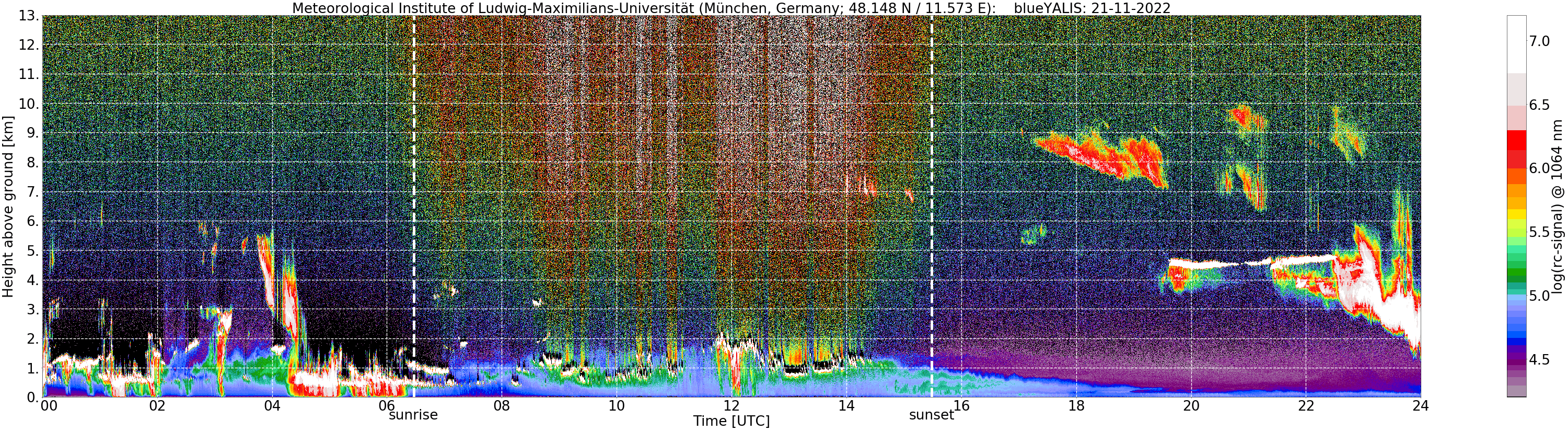The image size is (1568, 431).
Task: Click the '7.' height tick label
Action: 33,192
